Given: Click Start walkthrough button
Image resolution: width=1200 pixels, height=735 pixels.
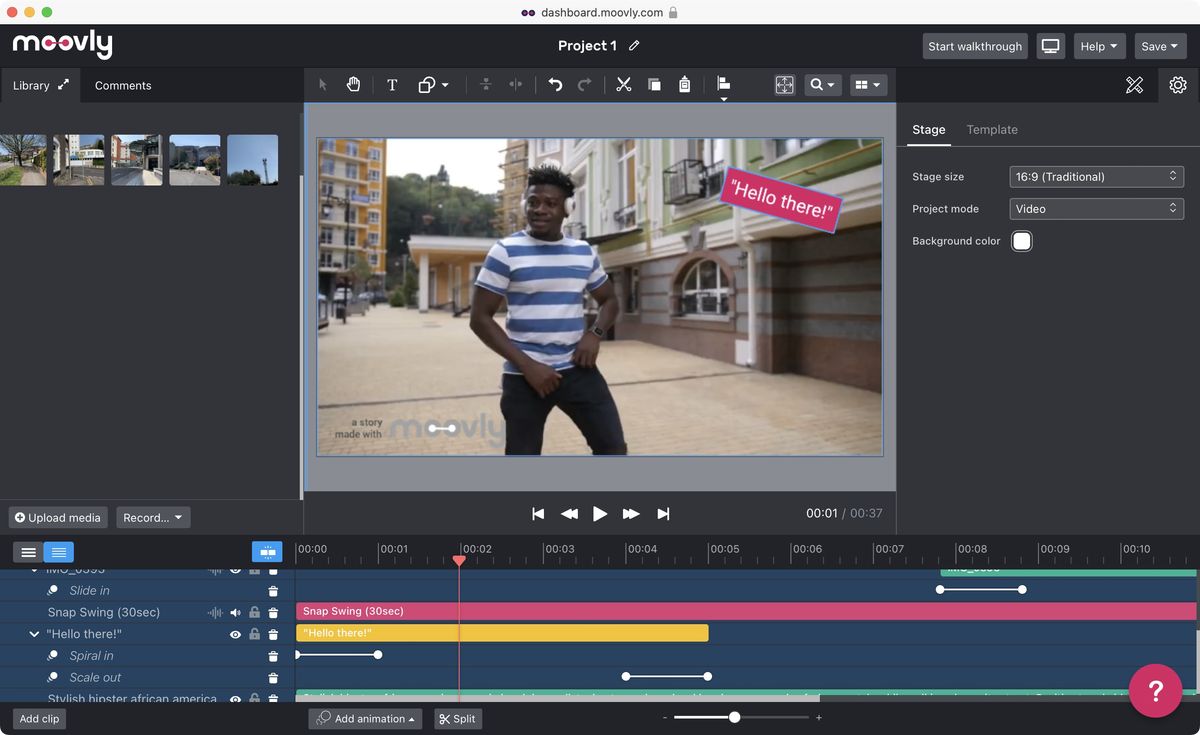Looking at the screenshot, I should click(x=974, y=46).
